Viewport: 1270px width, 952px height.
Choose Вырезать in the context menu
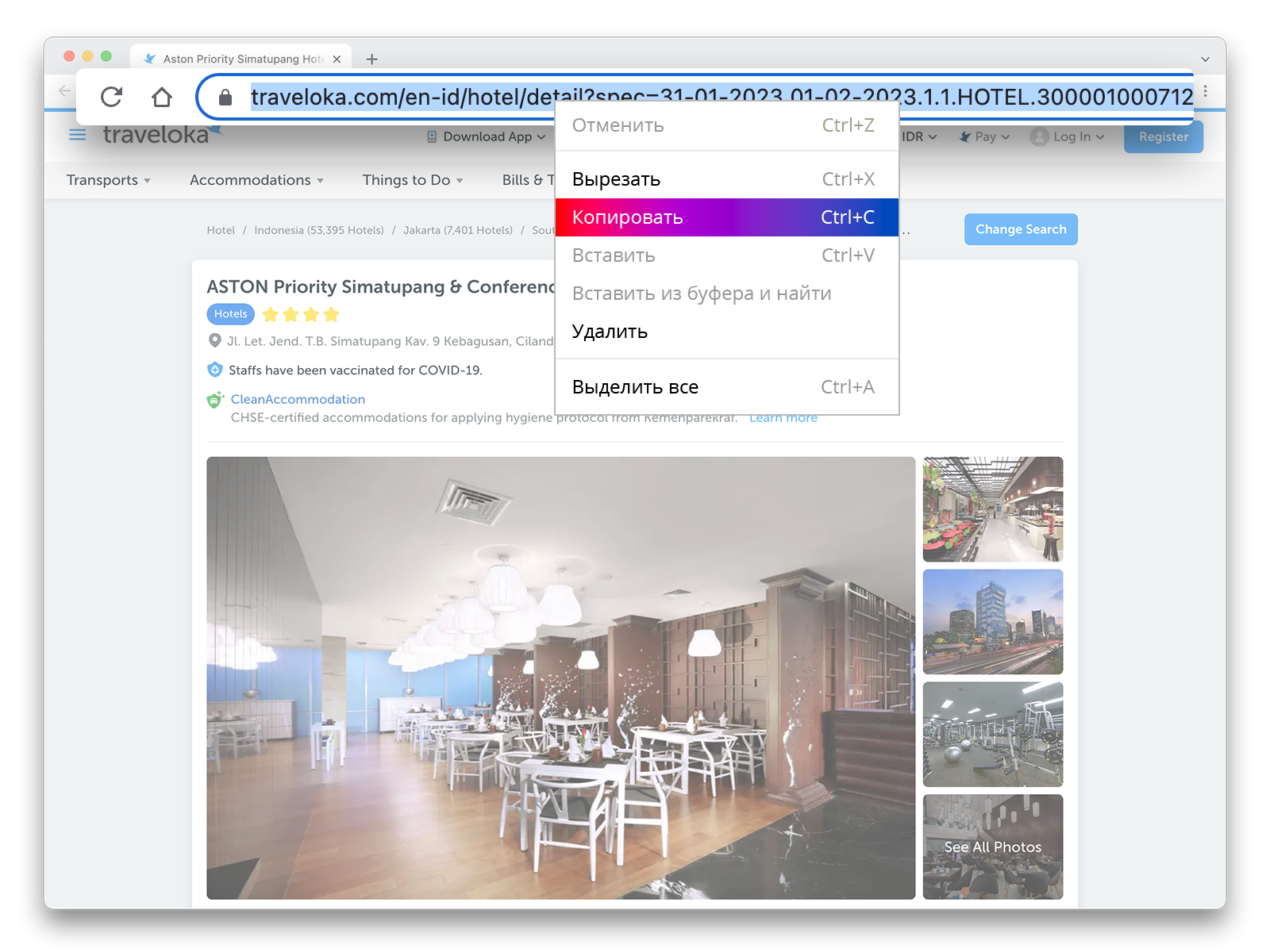click(x=727, y=179)
